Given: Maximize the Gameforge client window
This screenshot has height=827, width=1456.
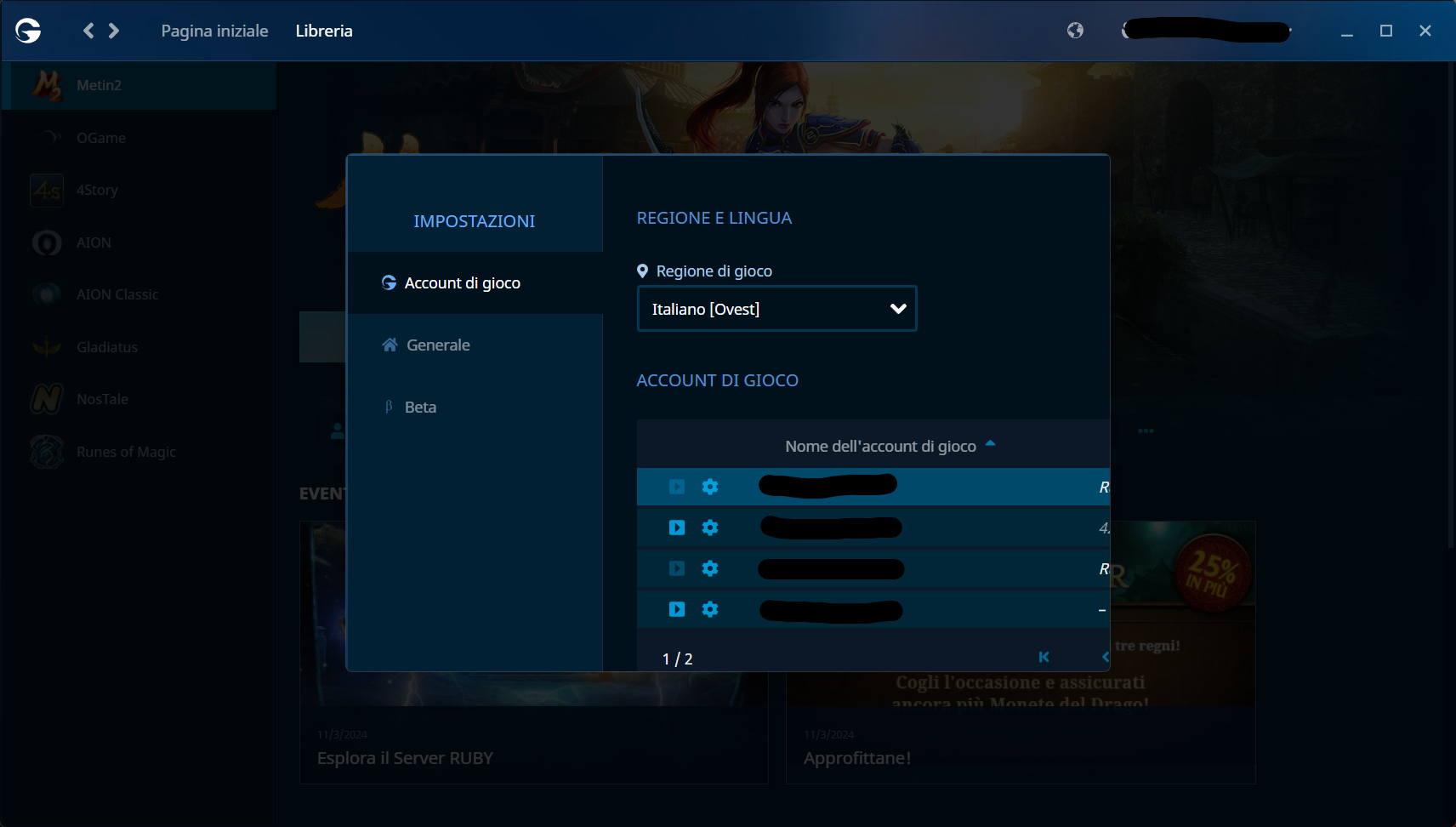Looking at the screenshot, I should (1386, 31).
